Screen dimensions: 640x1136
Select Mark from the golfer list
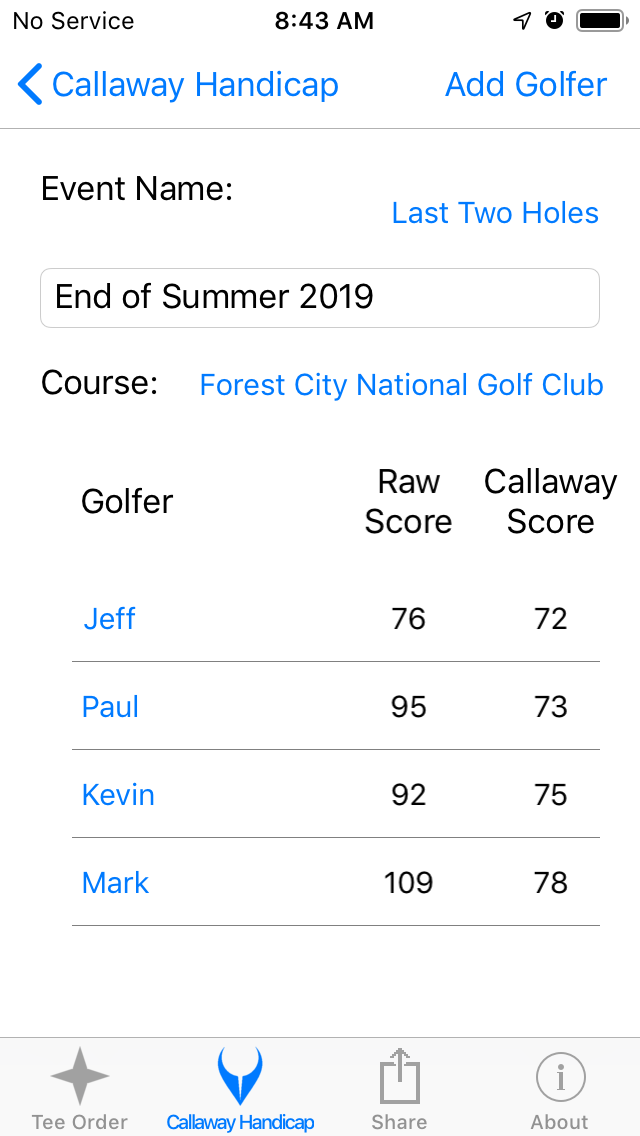(x=115, y=882)
